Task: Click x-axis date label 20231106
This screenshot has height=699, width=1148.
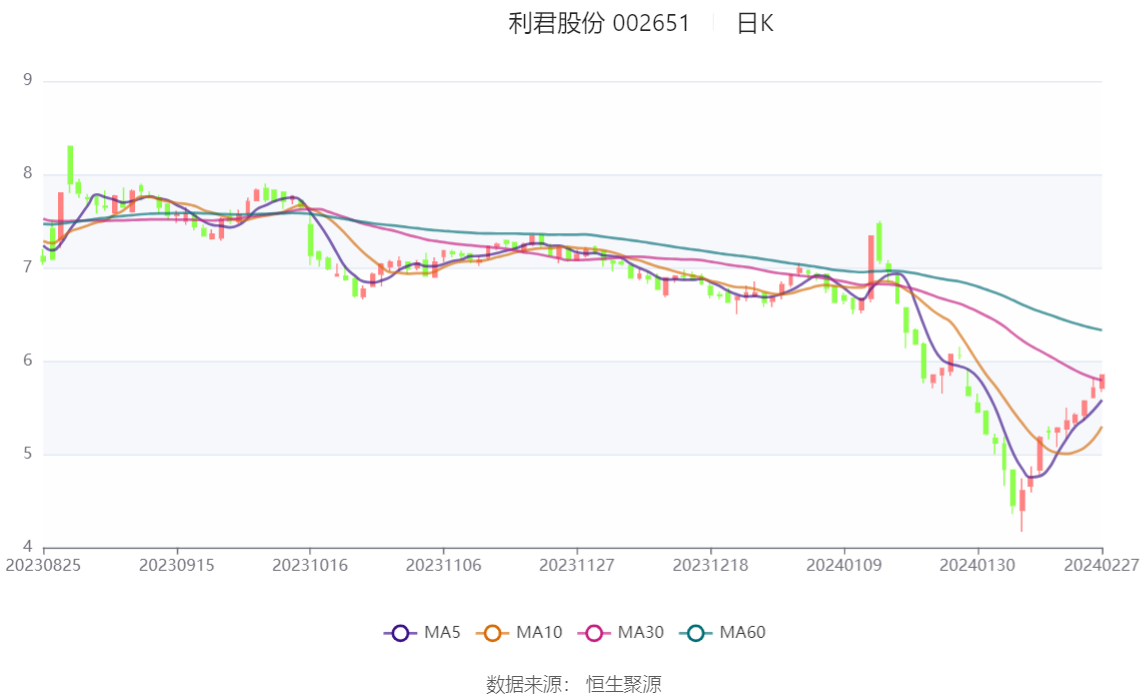Action: coord(444,565)
